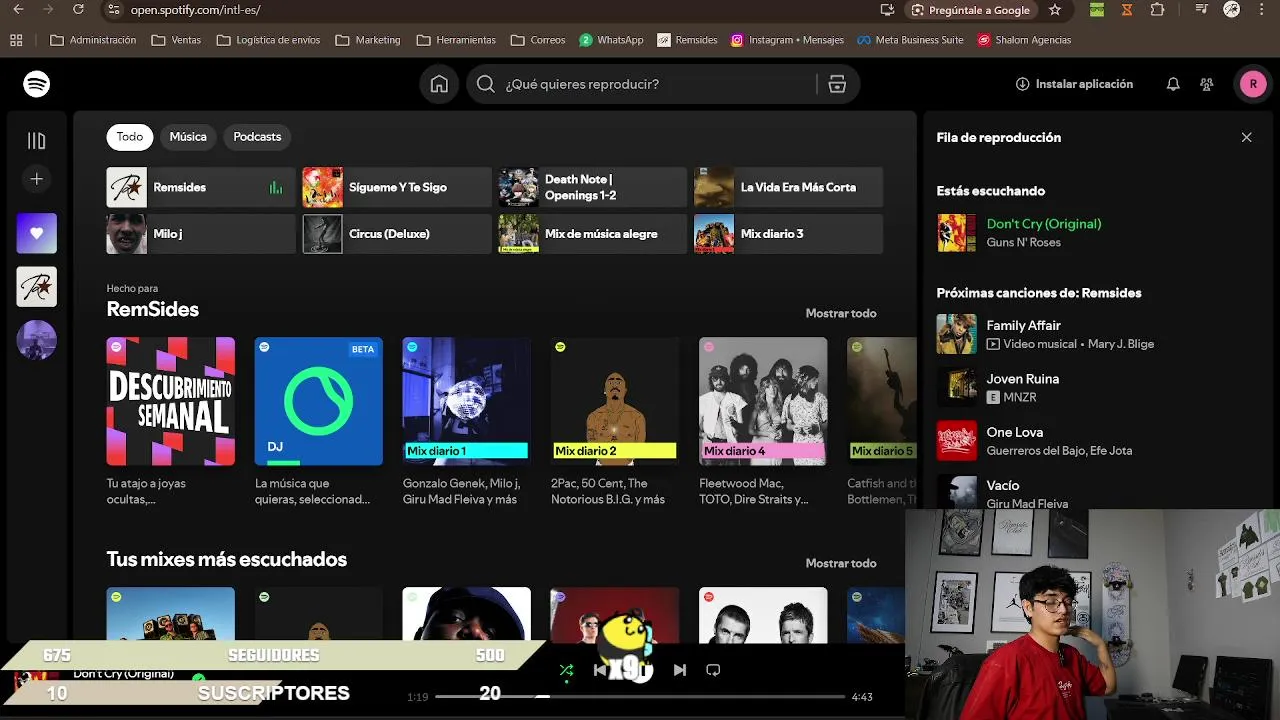Screen dimensions: 1280x720
Task: Show all in Tus mixes más escuchados
Action: coord(841,563)
